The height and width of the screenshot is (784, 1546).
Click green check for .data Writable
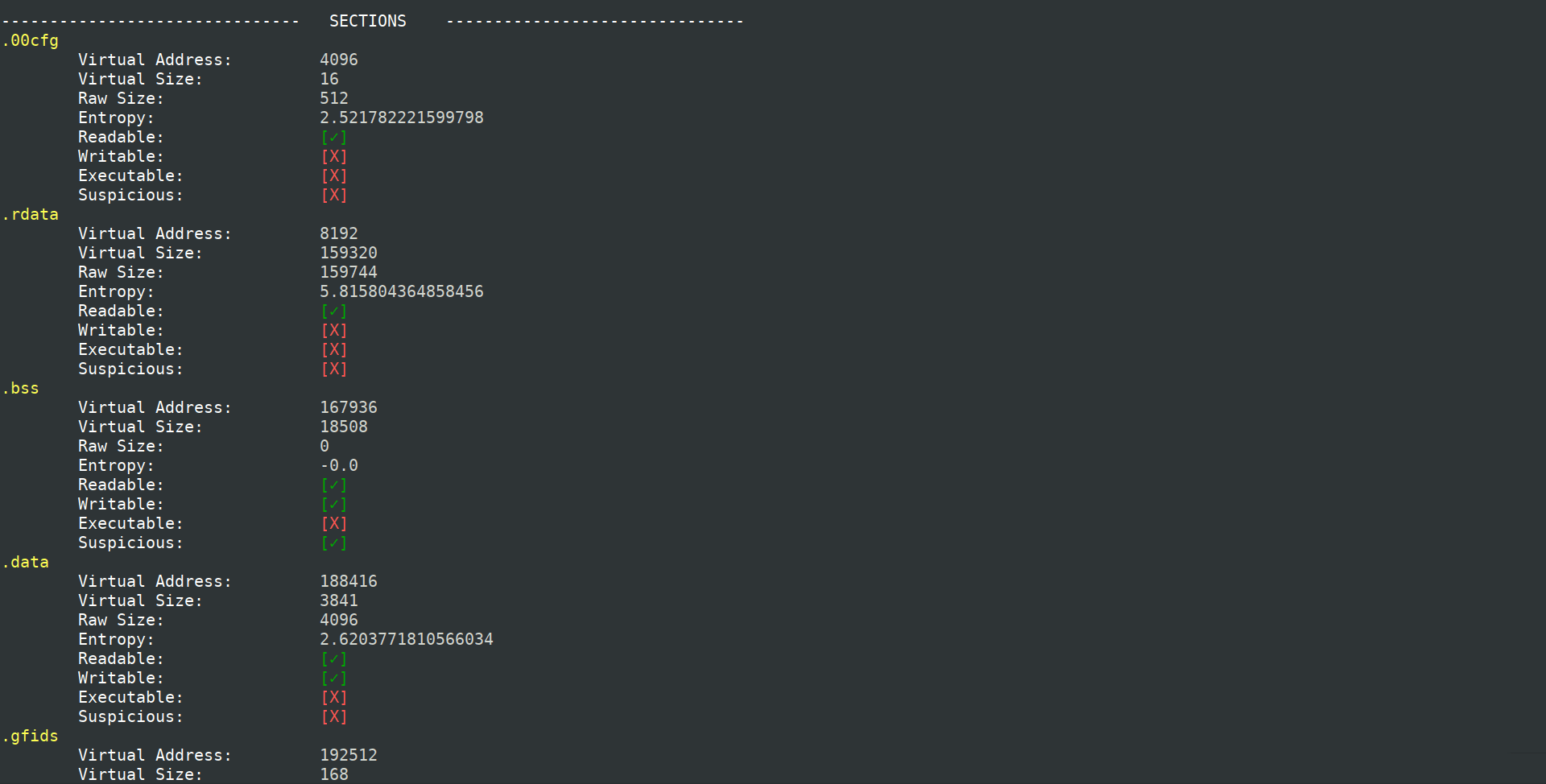(334, 678)
